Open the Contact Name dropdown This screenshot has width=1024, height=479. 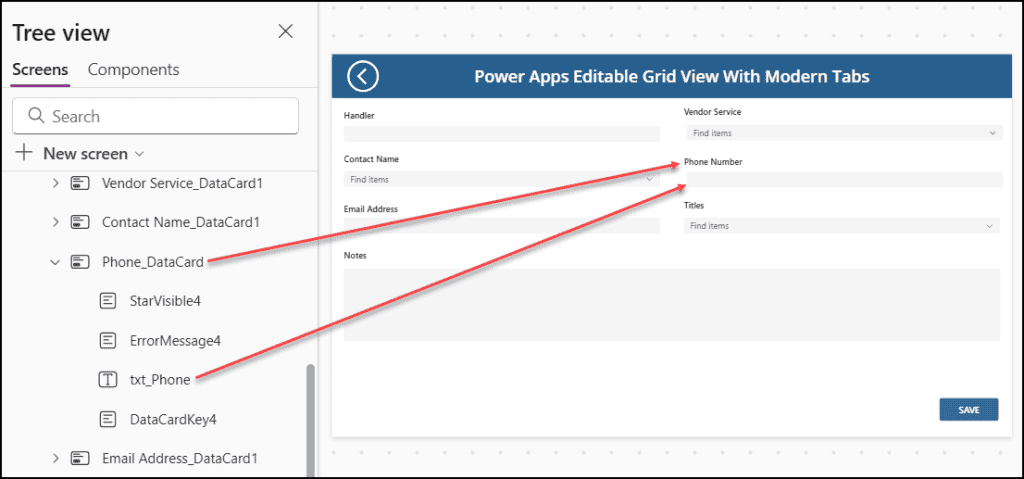[502, 179]
